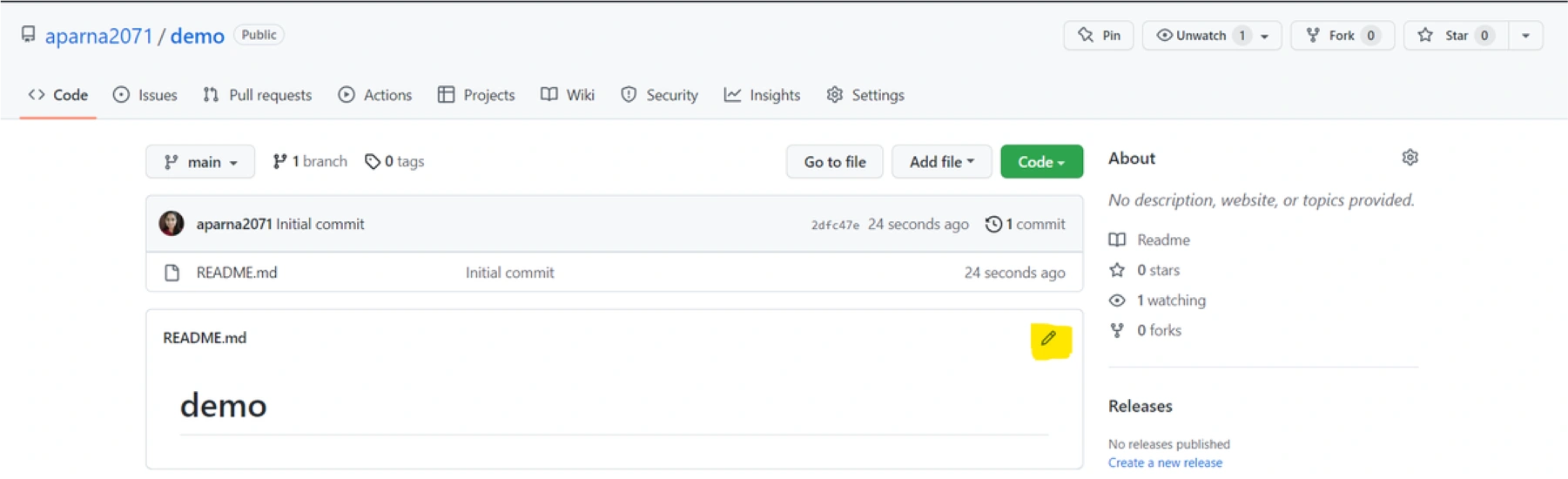This screenshot has width=1568, height=479.
Task: Click the tags icon showing 0 tags
Action: (x=373, y=162)
